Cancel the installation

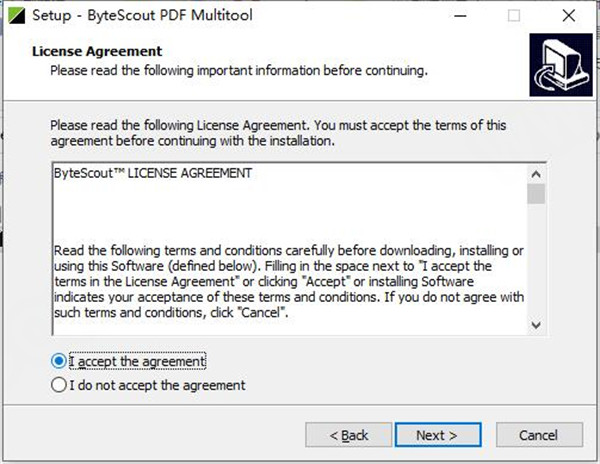point(539,435)
